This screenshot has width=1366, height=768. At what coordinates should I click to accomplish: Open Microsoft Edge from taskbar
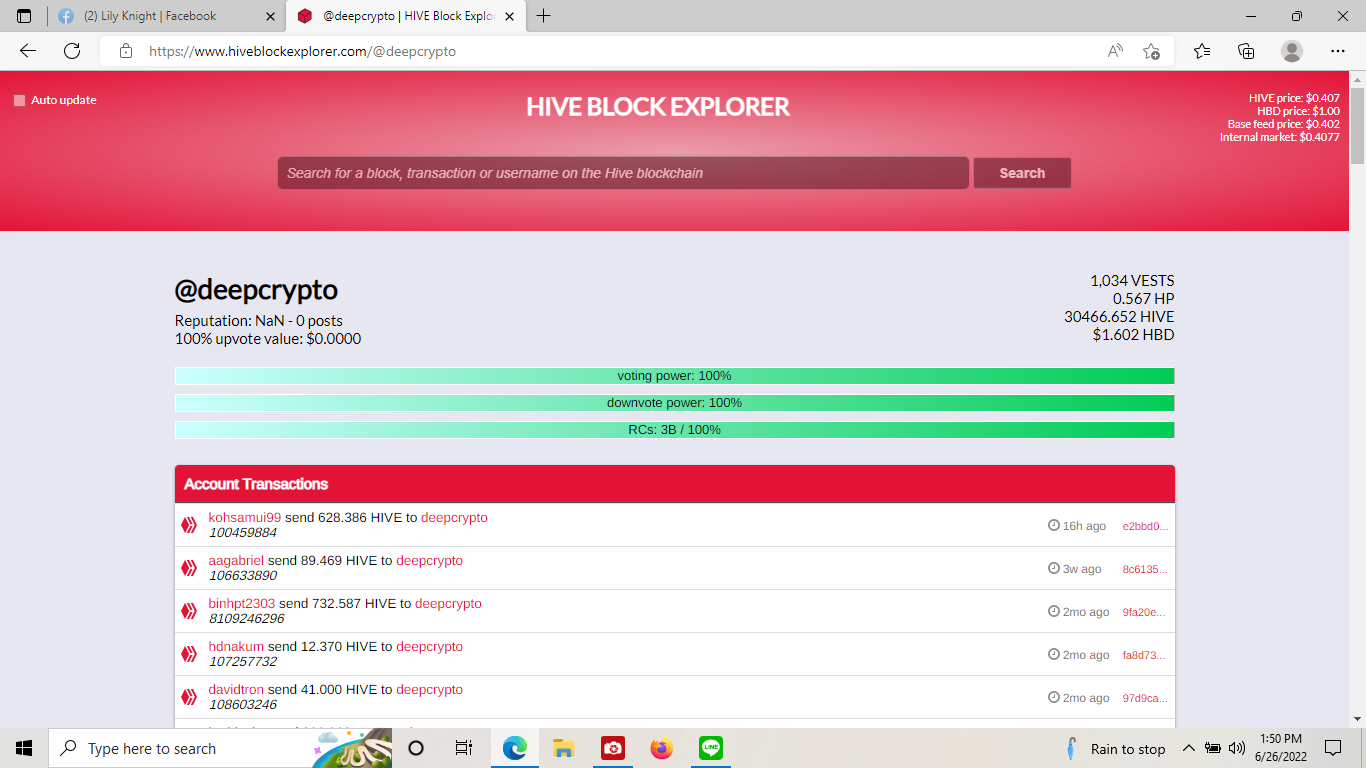click(x=515, y=748)
